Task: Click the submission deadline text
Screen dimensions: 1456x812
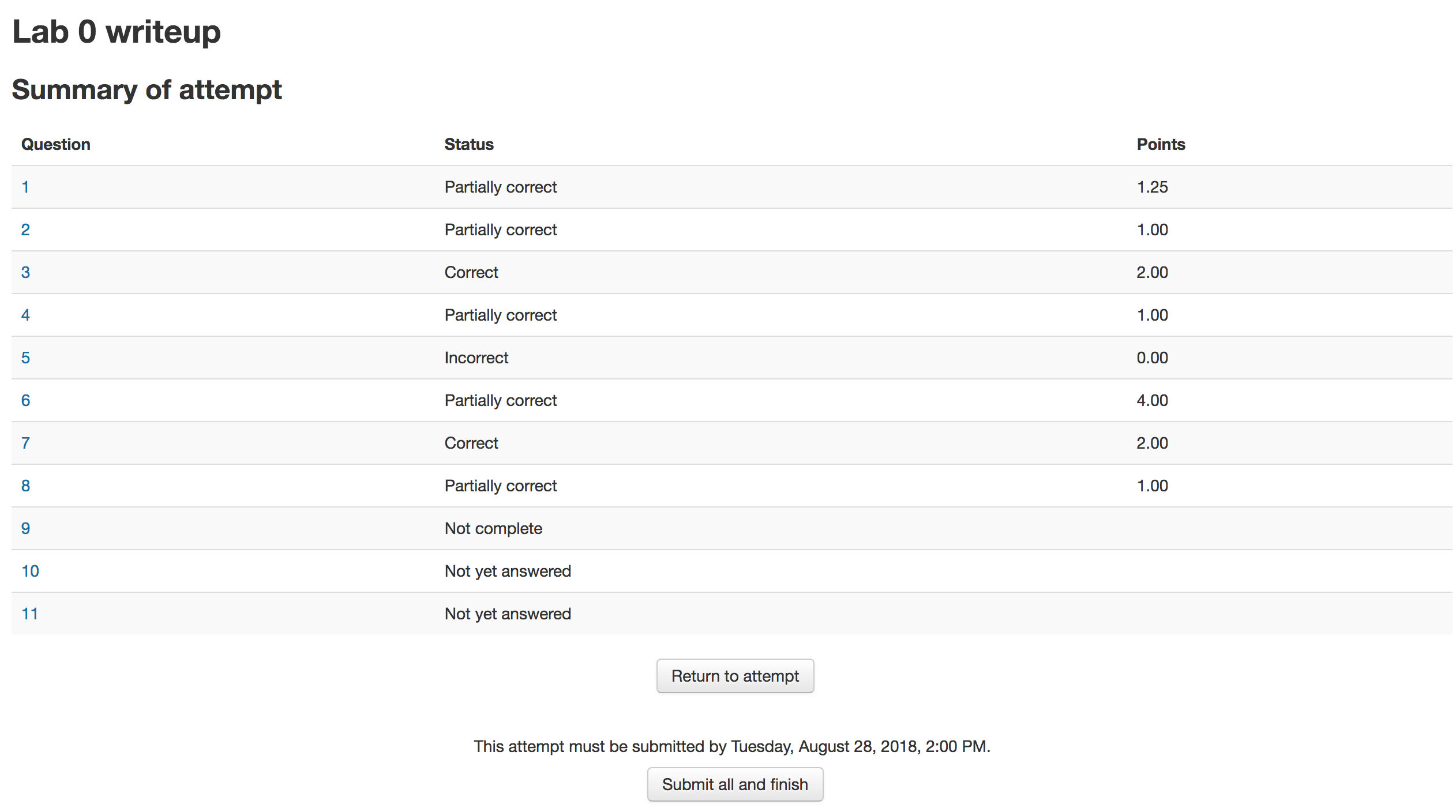Action: point(732,746)
